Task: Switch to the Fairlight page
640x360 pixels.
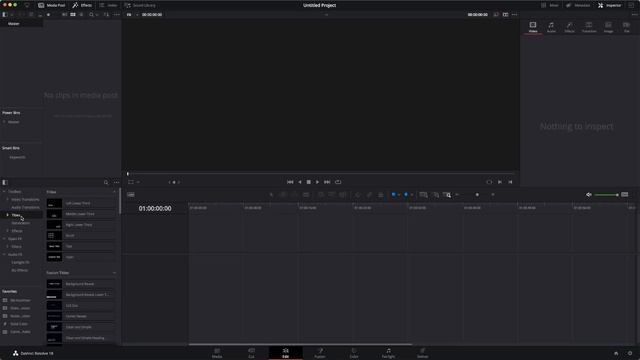Action: (388, 353)
